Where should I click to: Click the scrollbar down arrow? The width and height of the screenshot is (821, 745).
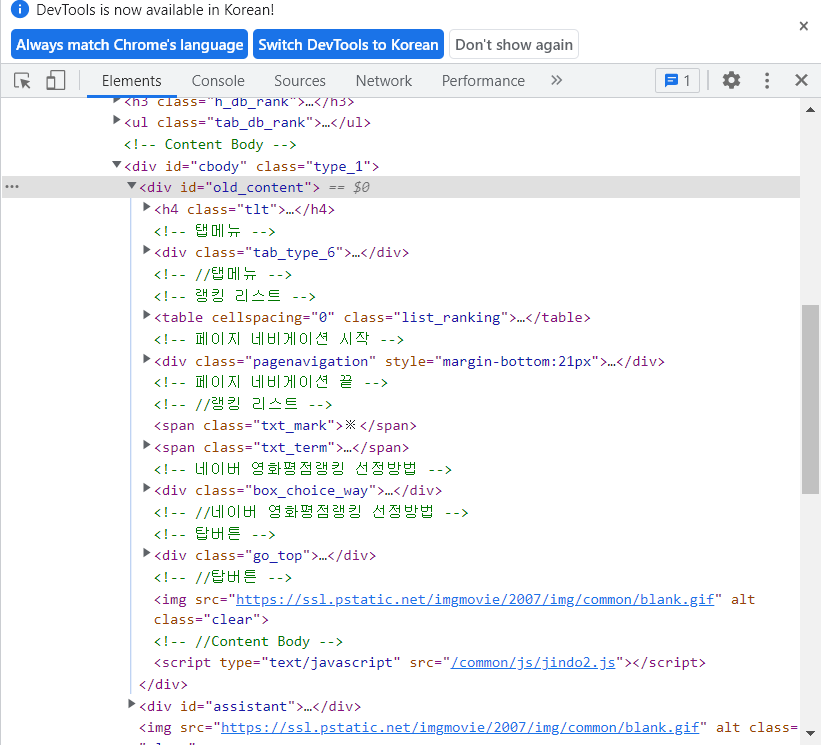pyautogui.click(x=810, y=733)
